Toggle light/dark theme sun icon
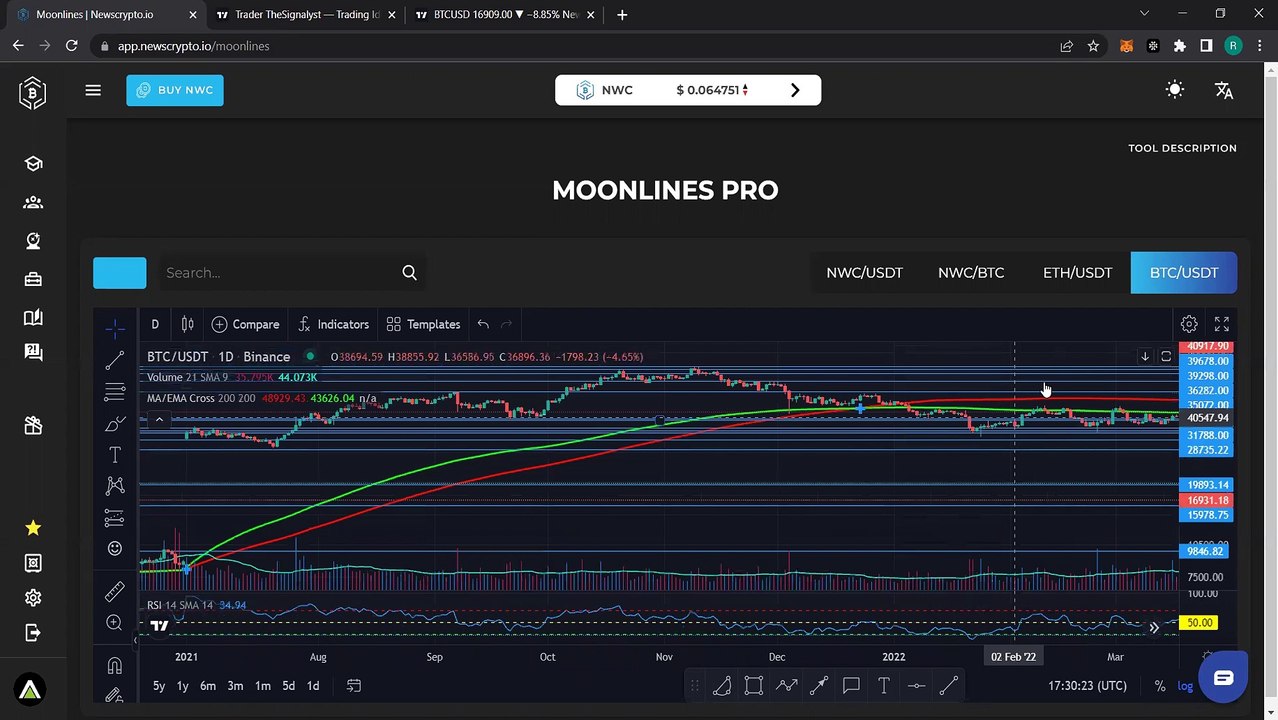This screenshot has height=720, width=1278. coord(1175,90)
